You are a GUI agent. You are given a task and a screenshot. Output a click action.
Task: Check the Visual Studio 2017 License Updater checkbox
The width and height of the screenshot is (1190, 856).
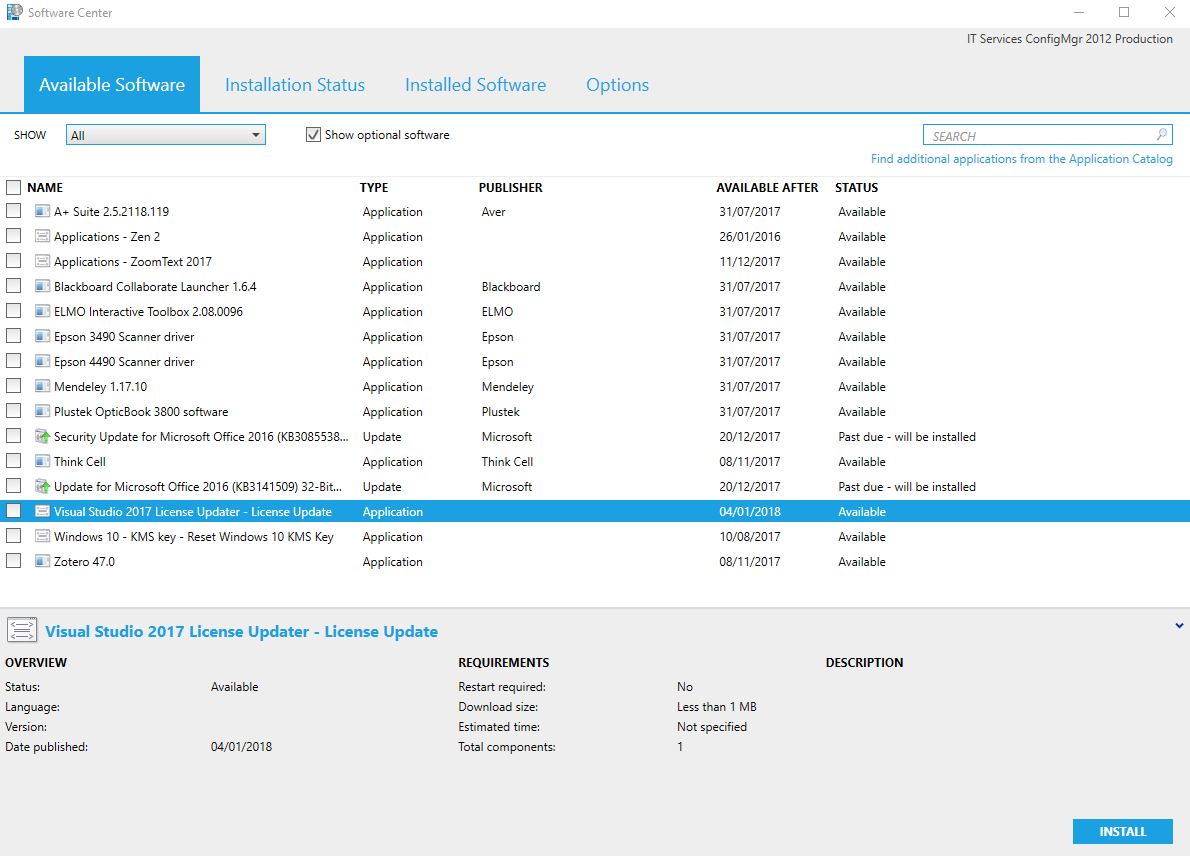14,511
